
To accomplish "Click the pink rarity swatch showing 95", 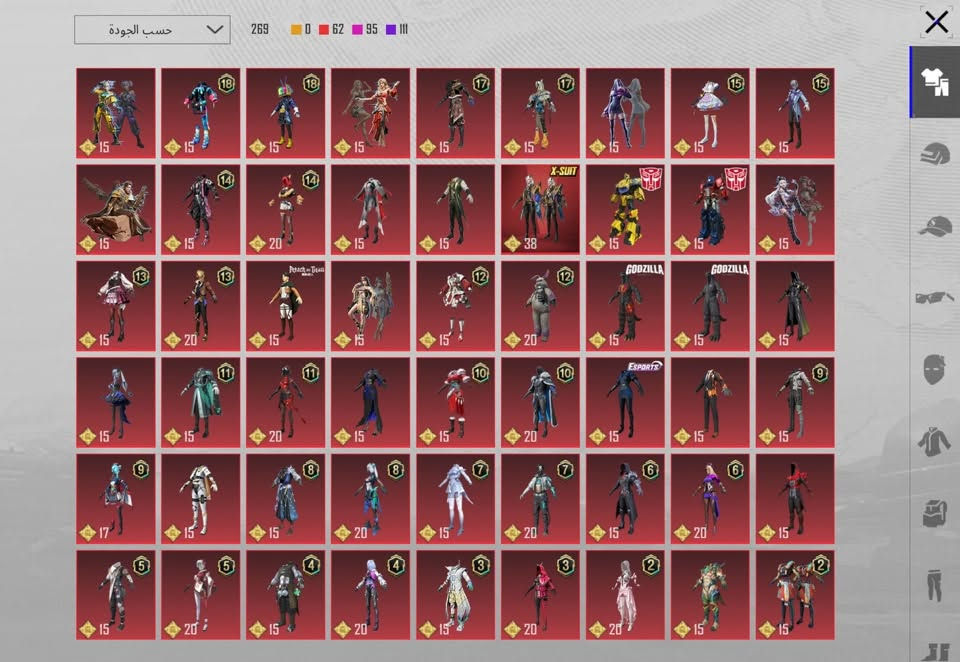I will 358,29.
